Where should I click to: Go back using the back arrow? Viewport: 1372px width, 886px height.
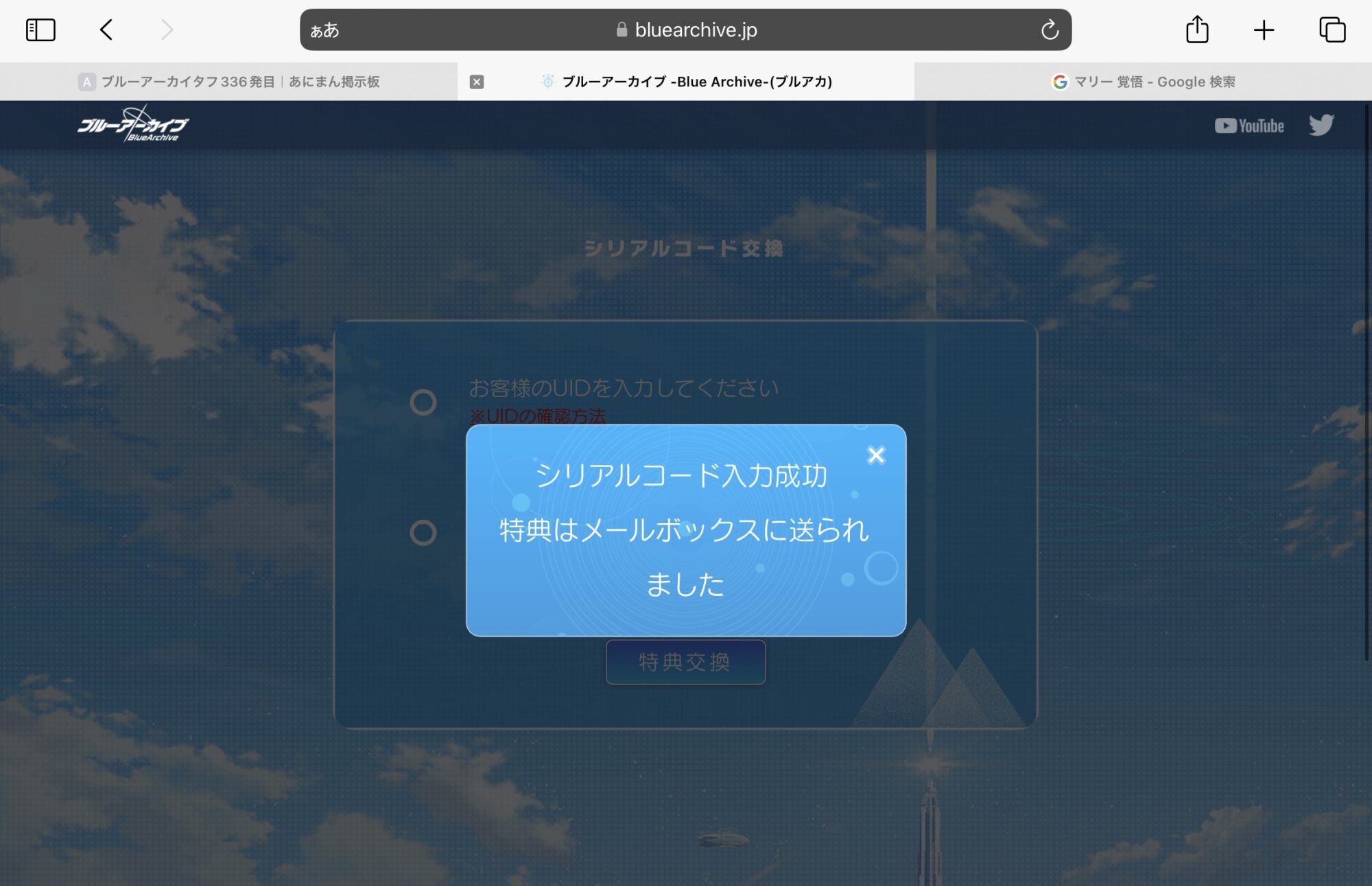pyautogui.click(x=106, y=29)
